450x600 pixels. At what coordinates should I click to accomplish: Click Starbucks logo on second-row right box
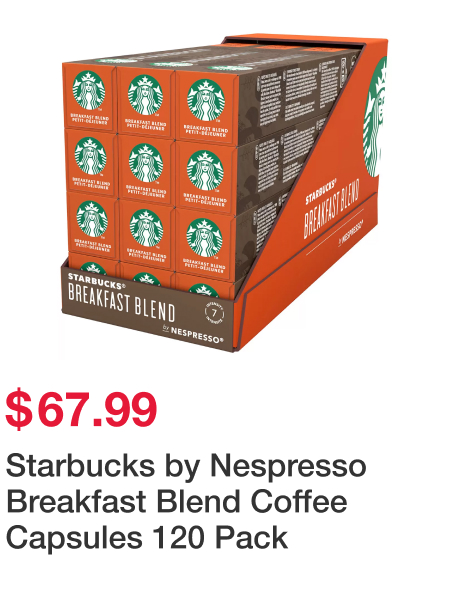205,170
